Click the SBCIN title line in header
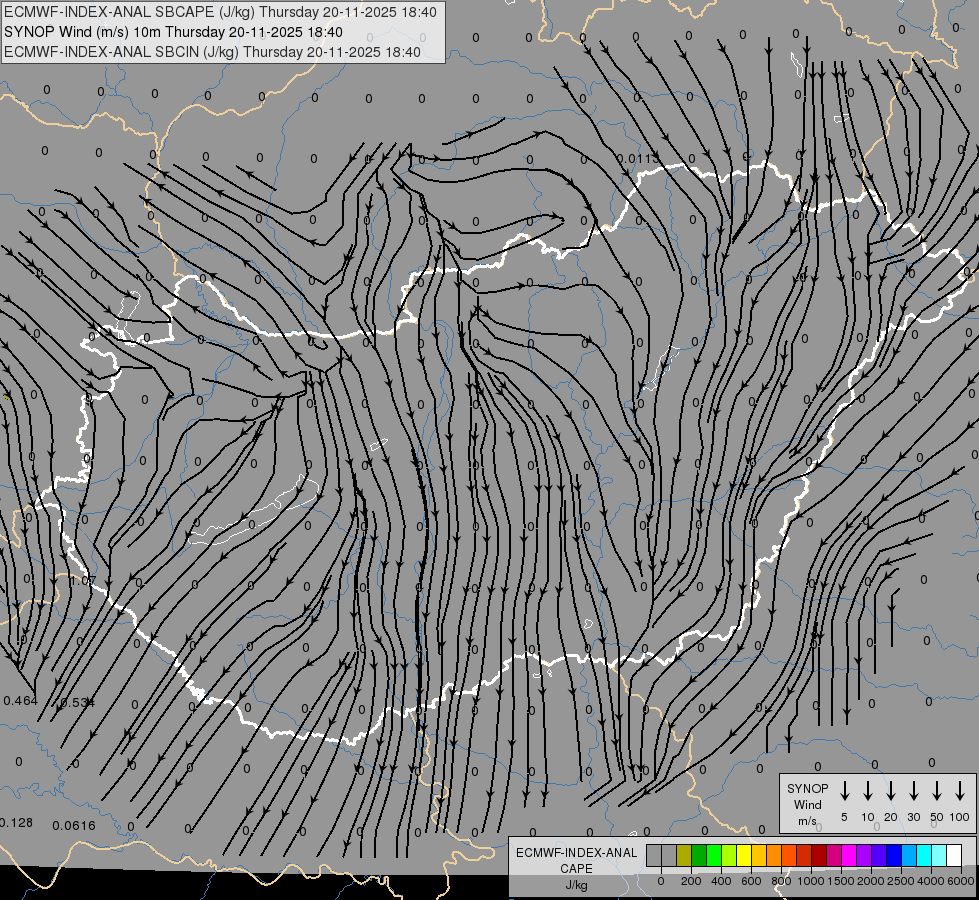 (212, 52)
